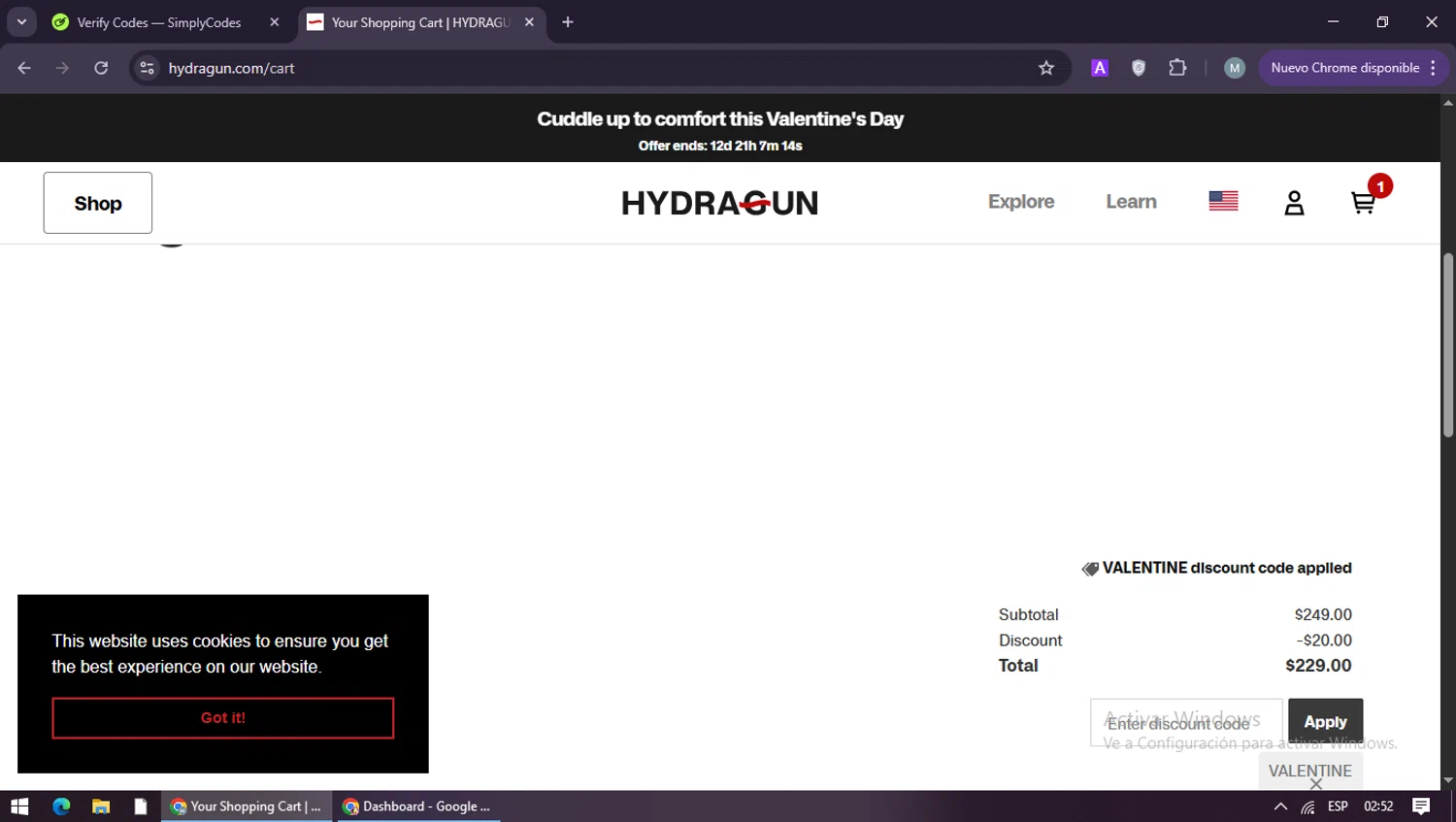1456x822 pixels.
Task: Click the HYDRAGUN logo
Action: point(719,203)
